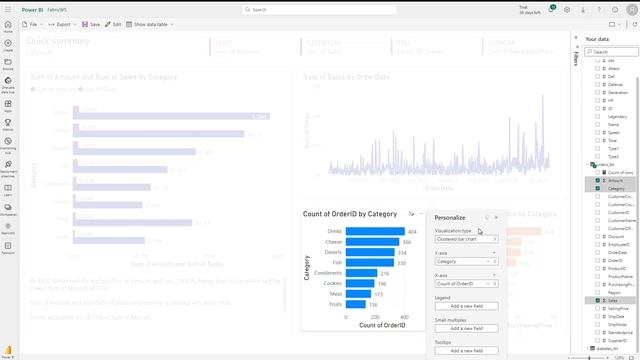Click Personalize this visual icon on chart

pos(411,214)
